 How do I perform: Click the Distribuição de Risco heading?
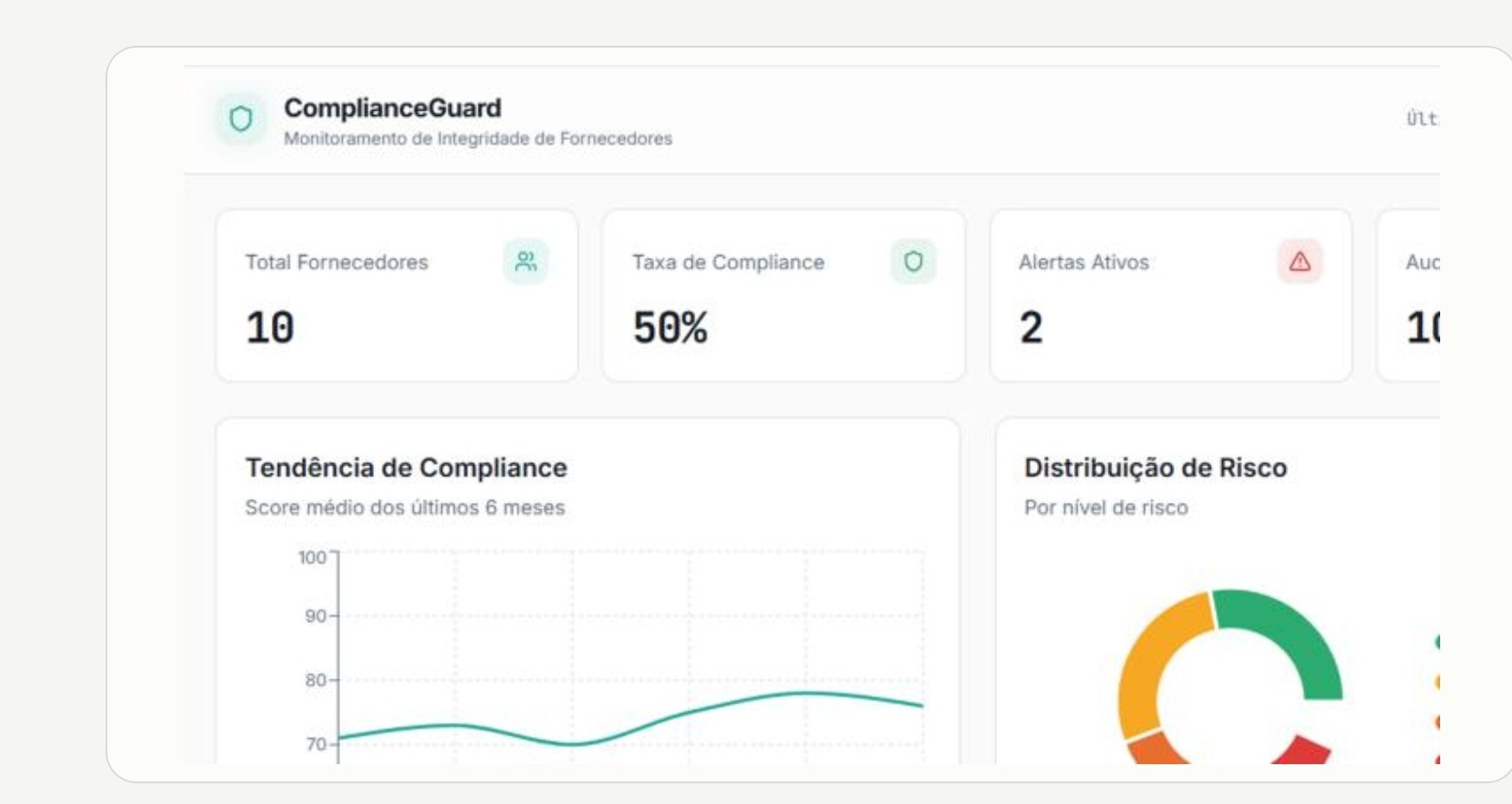tap(1155, 467)
